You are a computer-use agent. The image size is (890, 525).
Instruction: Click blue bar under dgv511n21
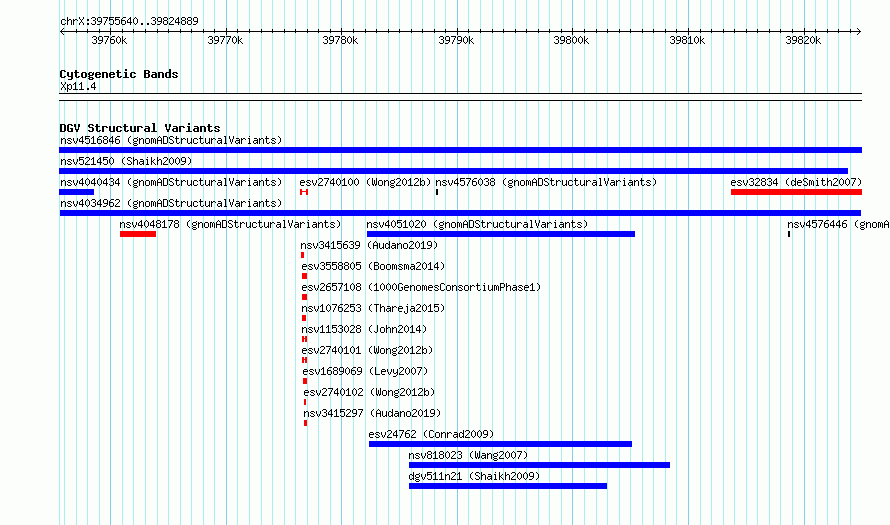click(x=508, y=486)
